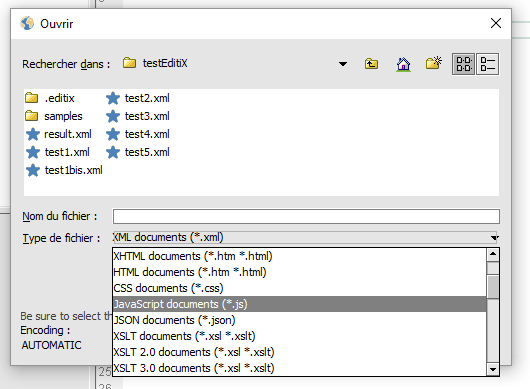Screen dimensions: 530x389
Task: Open the .editix folder
Action: click(x=50, y=98)
